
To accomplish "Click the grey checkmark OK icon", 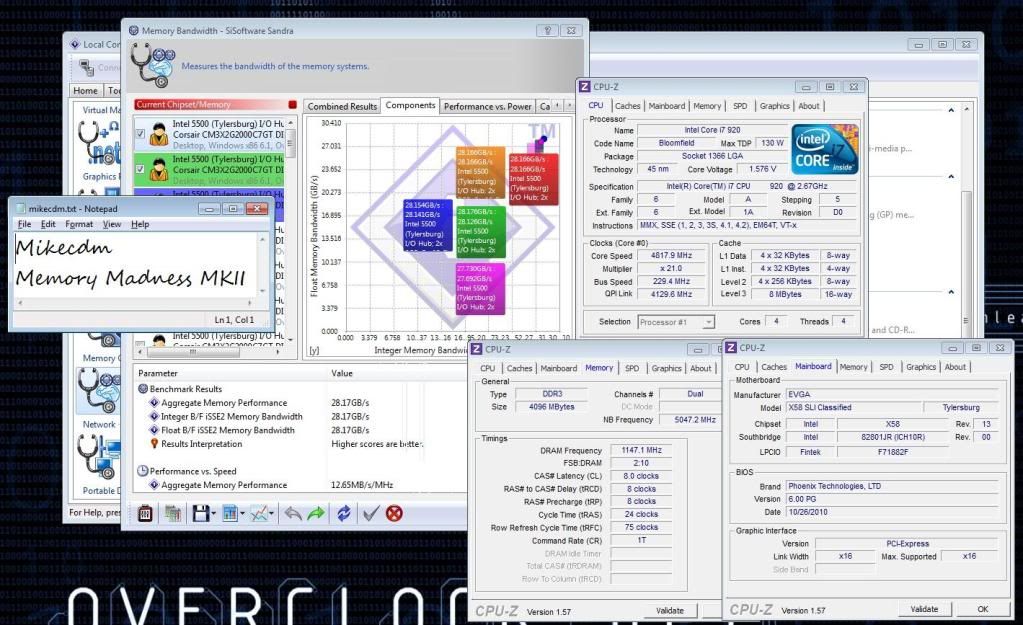I will tap(370, 513).
